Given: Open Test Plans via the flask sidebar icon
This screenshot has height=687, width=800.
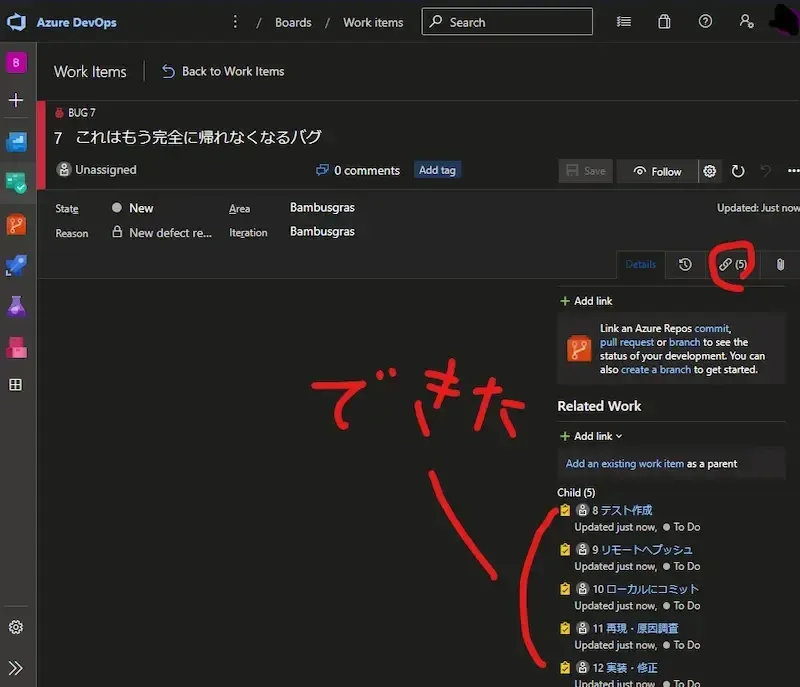Looking at the screenshot, I should [x=15, y=306].
